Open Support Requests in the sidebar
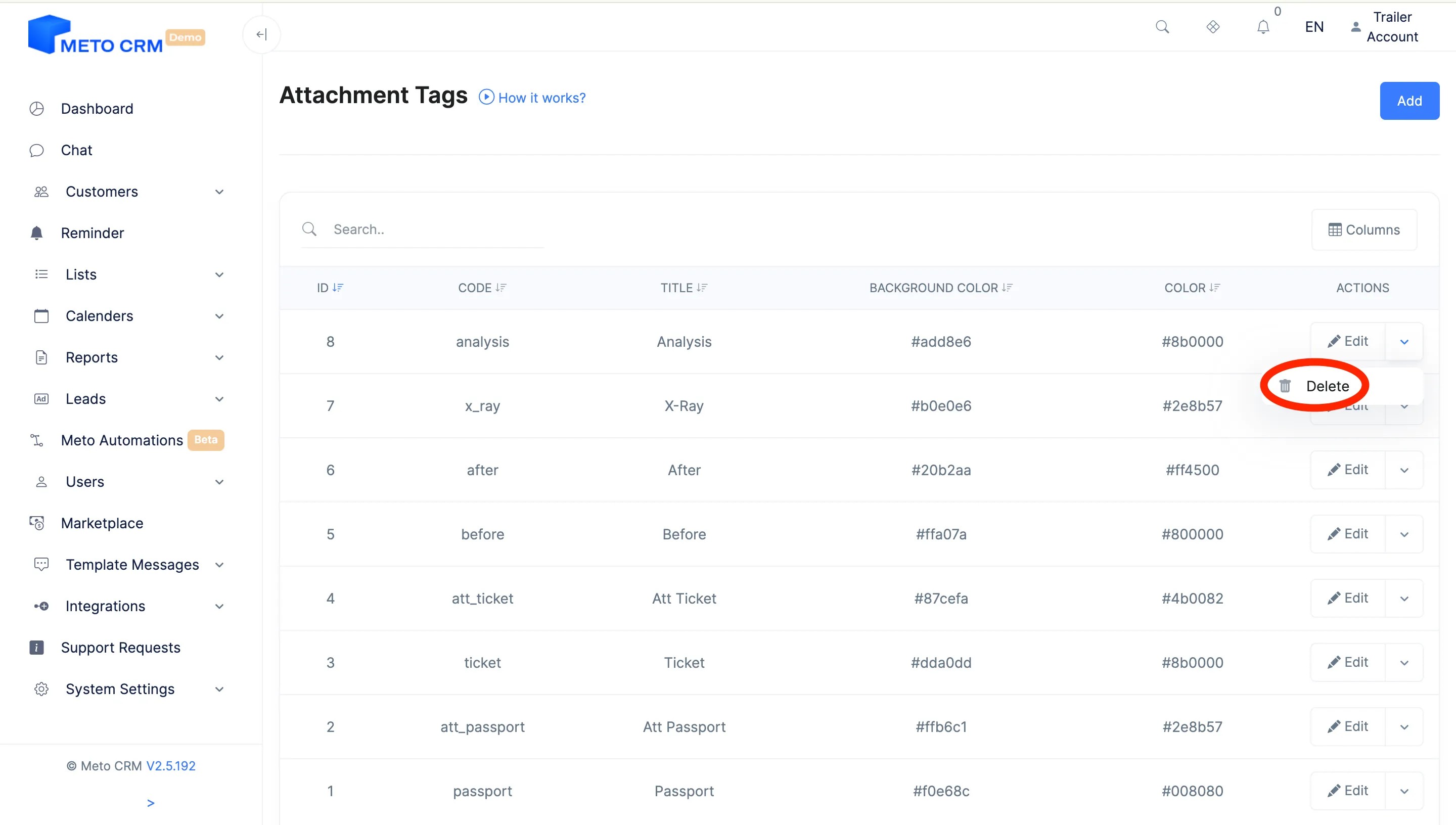1456x825 pixels. 121,647
